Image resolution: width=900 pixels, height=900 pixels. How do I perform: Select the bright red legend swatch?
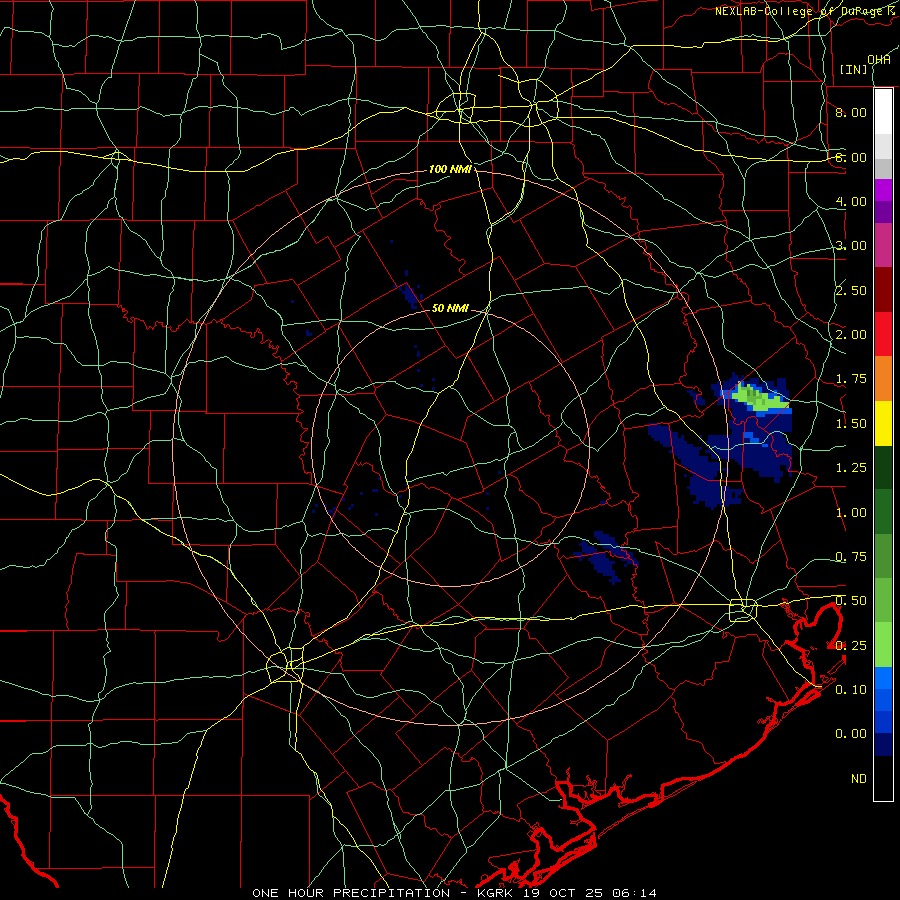pyautogui.click(x=883, y=334)
